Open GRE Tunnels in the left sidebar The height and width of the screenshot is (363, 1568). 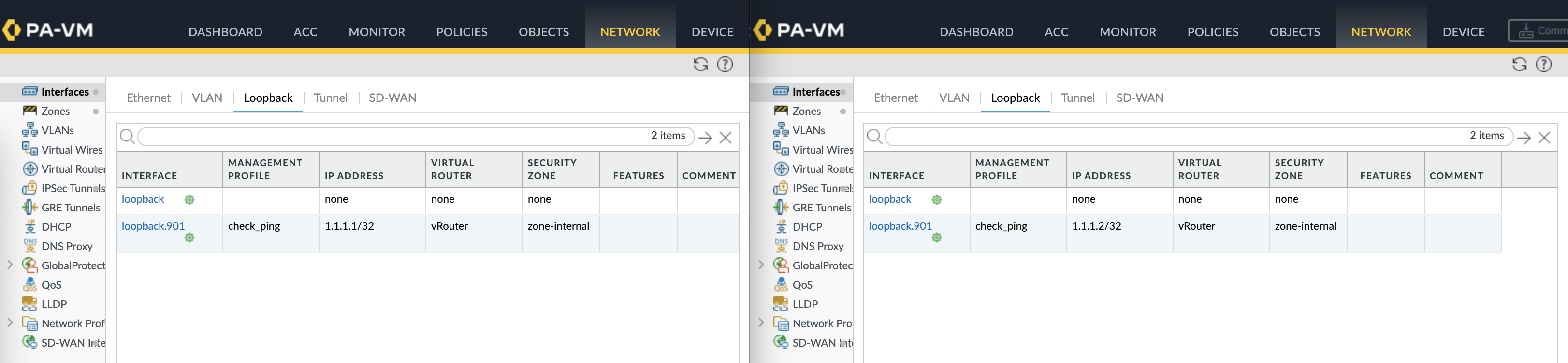tap(70, 208)
